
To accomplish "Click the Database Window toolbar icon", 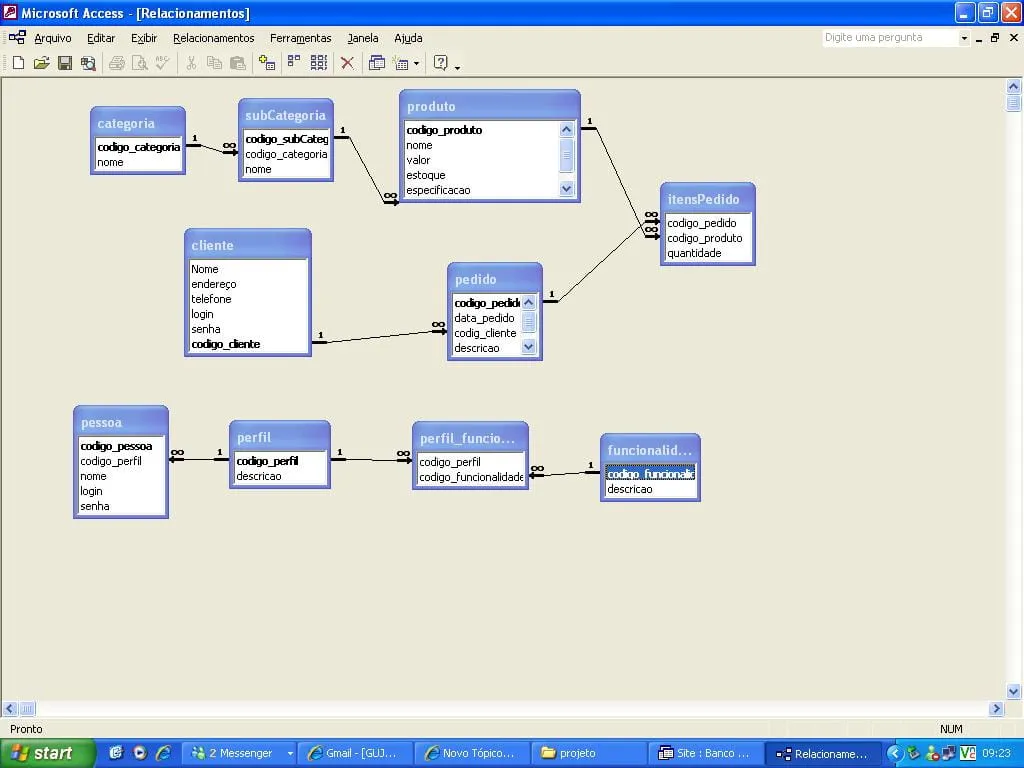I will [377, 63].
